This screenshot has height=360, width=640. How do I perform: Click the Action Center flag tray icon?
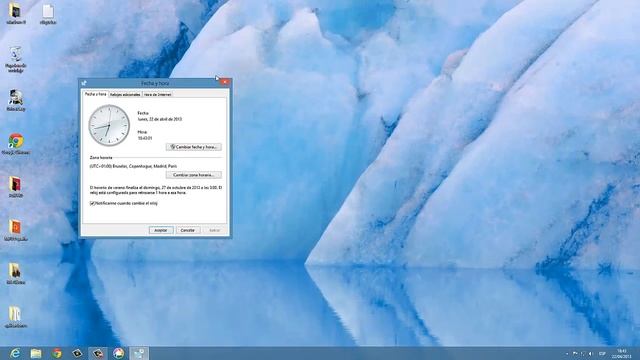click(x=575, y=353)
